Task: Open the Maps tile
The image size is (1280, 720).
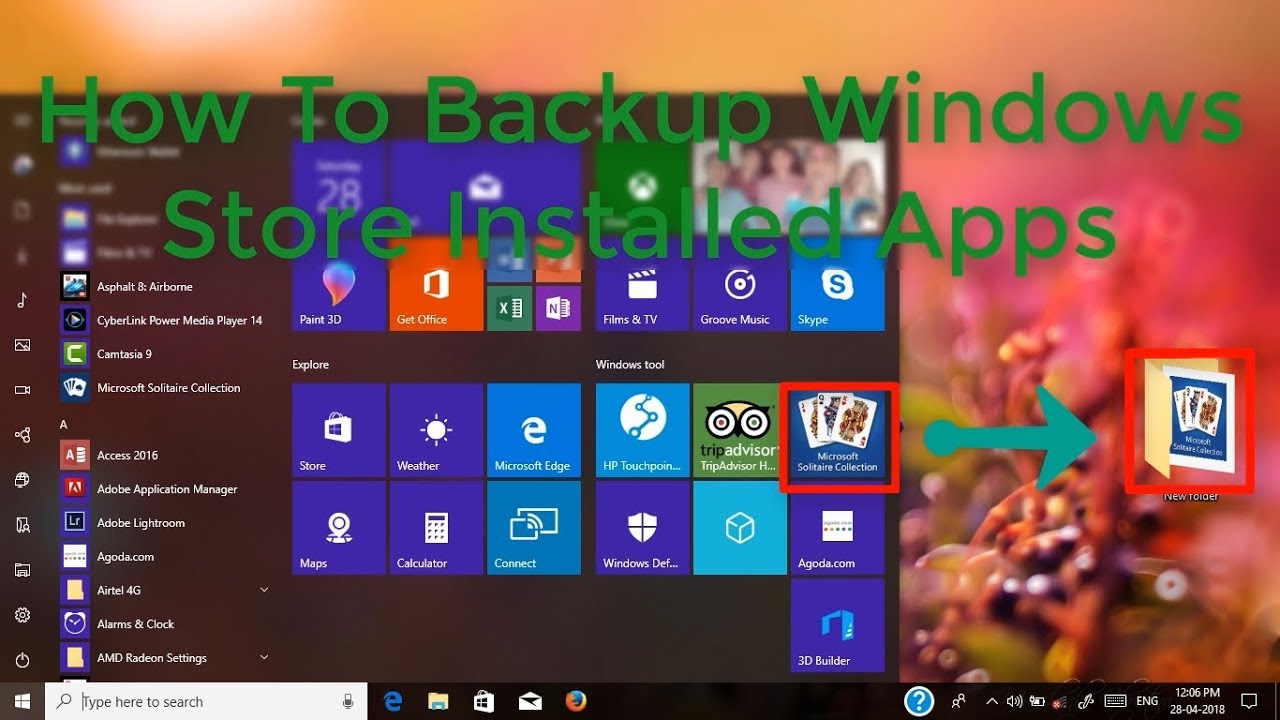Action: tap(338, 528)
